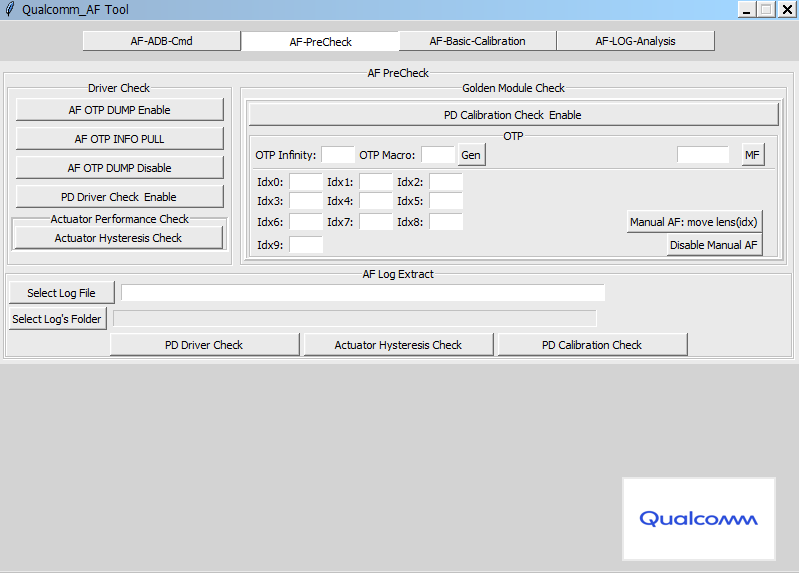Switch to the AF-ADB-Cmd tab

161,41
